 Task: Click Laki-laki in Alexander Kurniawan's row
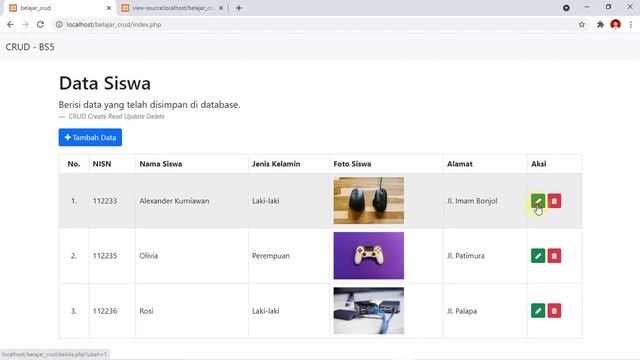(x=265, y=201)
